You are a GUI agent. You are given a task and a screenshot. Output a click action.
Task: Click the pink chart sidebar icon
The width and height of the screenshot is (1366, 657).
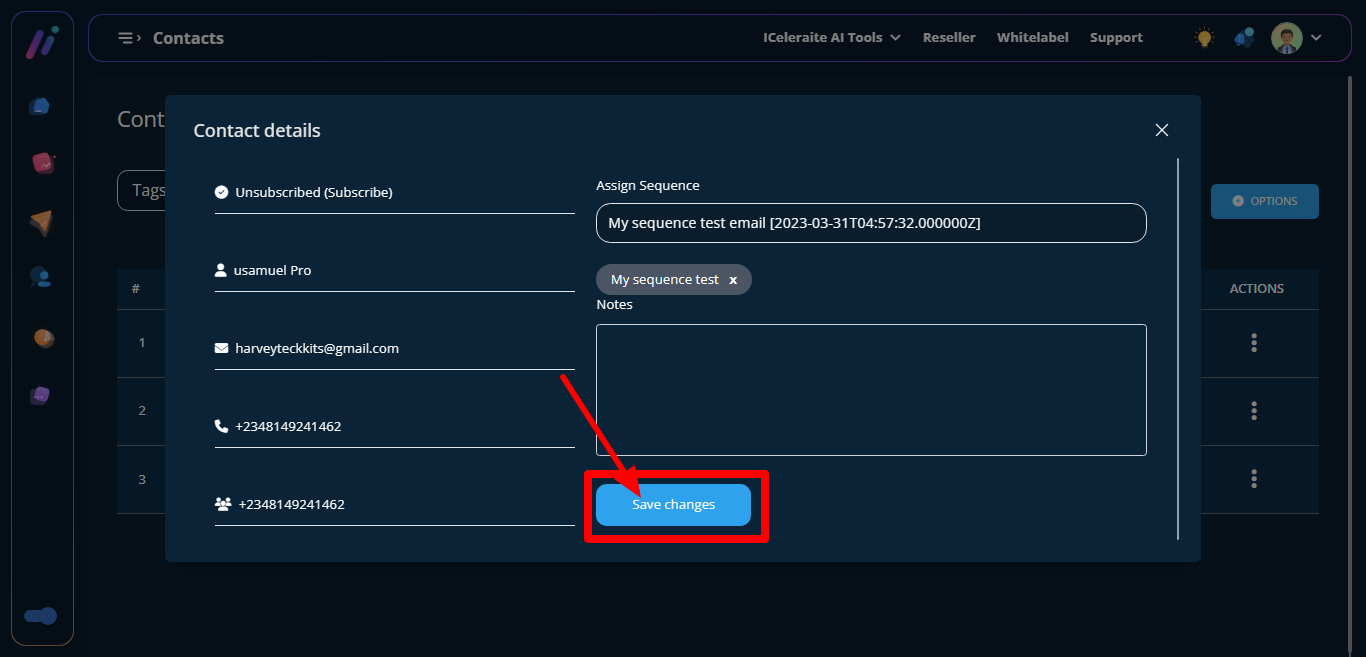click(x=42, y=162)
